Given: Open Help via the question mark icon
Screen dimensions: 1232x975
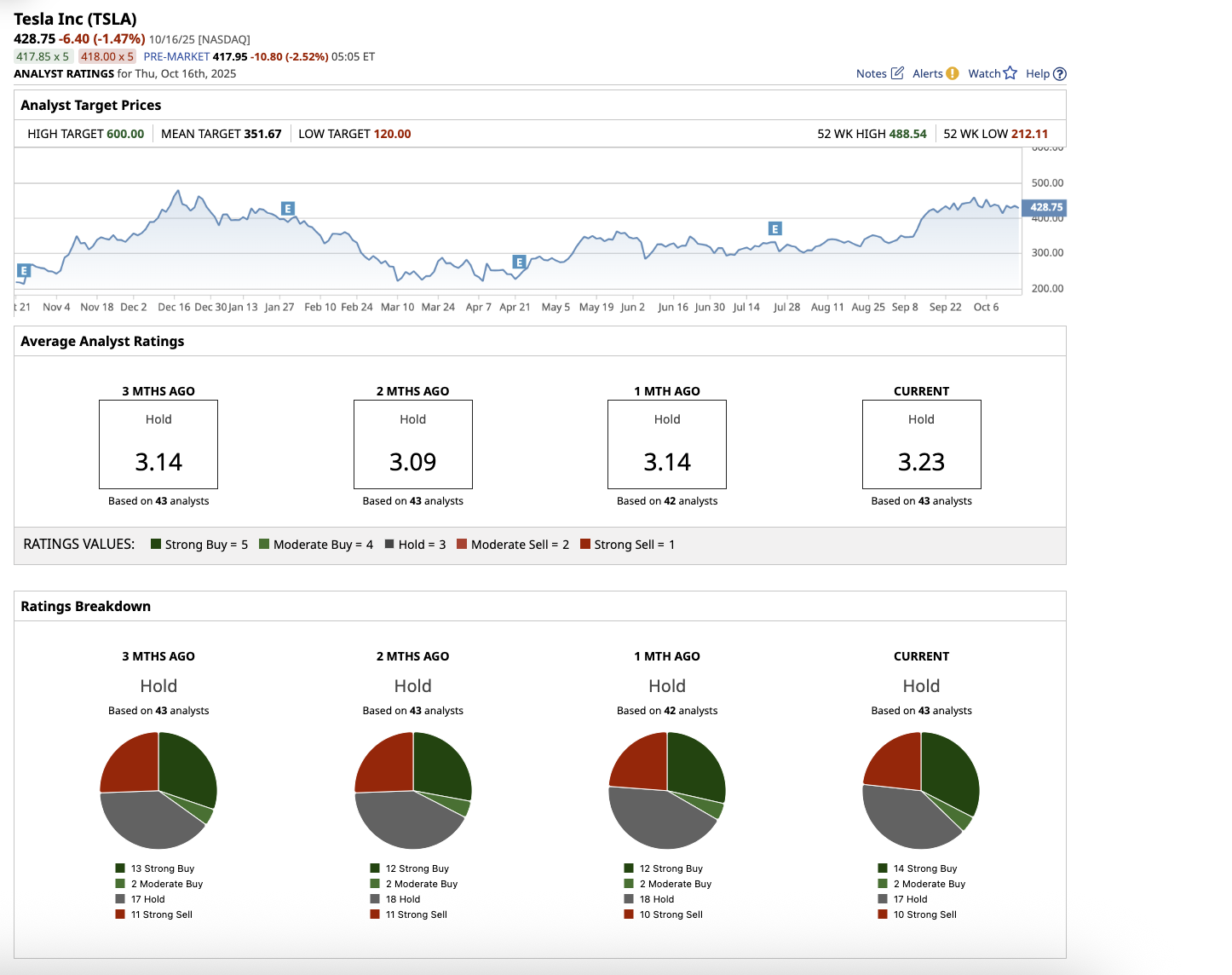Looking at the screenshot, I should (1060, 74).
